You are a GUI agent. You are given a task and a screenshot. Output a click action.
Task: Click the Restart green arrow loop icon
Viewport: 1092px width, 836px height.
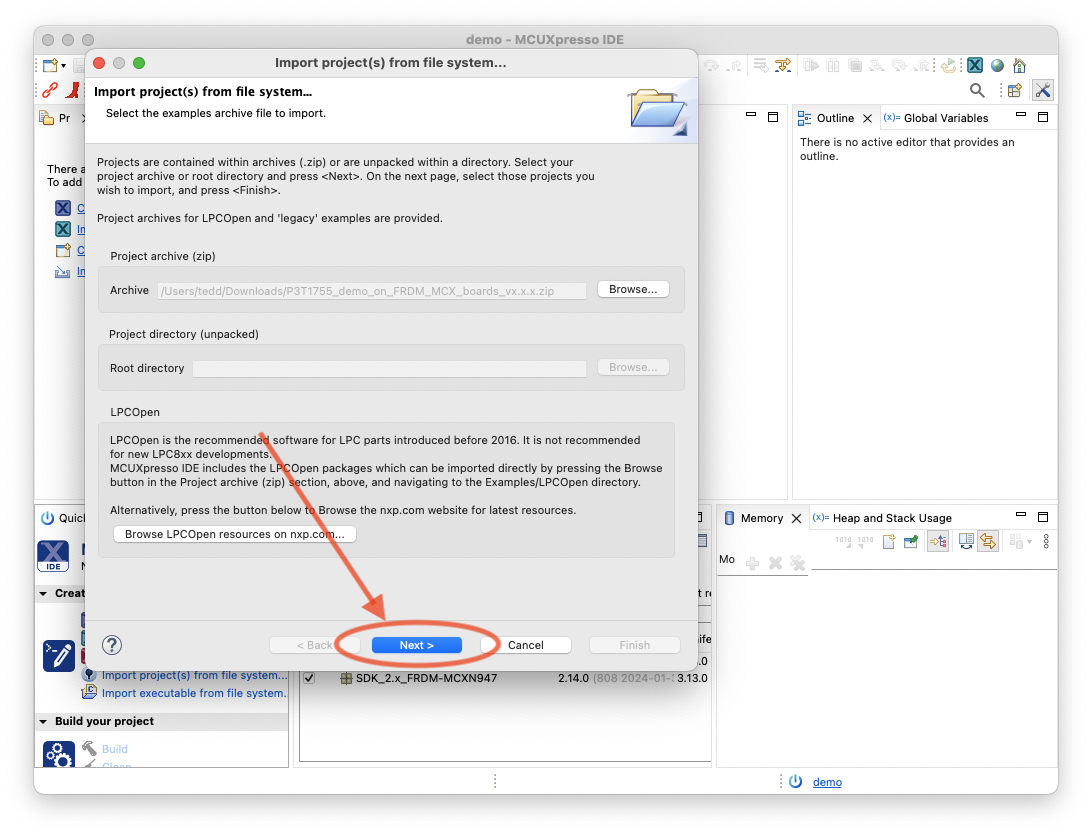pos(948,65)
